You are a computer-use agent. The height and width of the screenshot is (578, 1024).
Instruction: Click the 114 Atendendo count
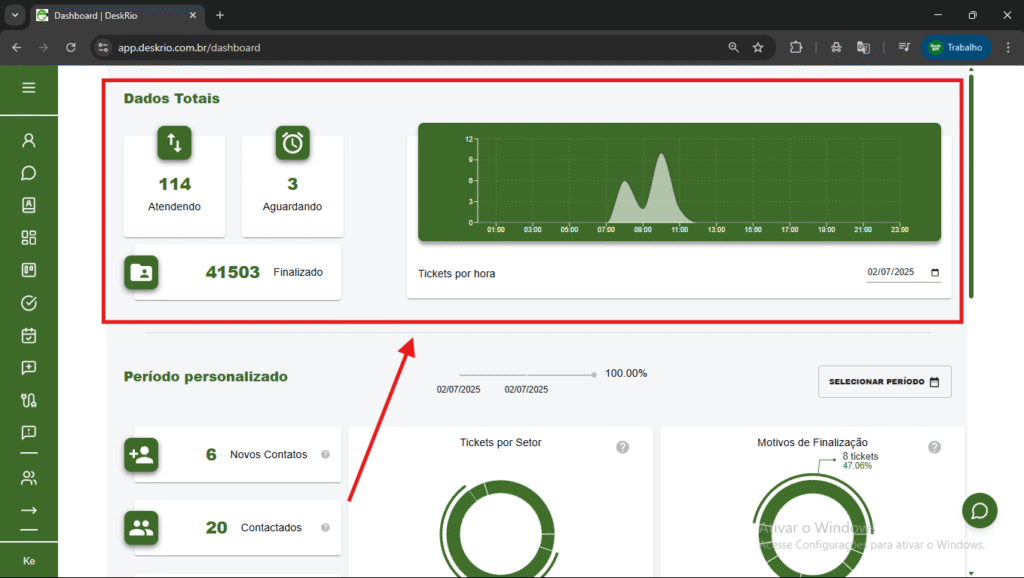pyautogui.click(x=174, y=184)
